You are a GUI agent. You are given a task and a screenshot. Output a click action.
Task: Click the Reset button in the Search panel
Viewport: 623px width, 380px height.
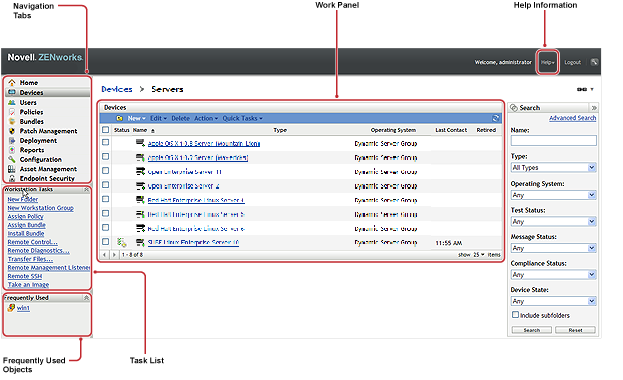tap(575, 330)
